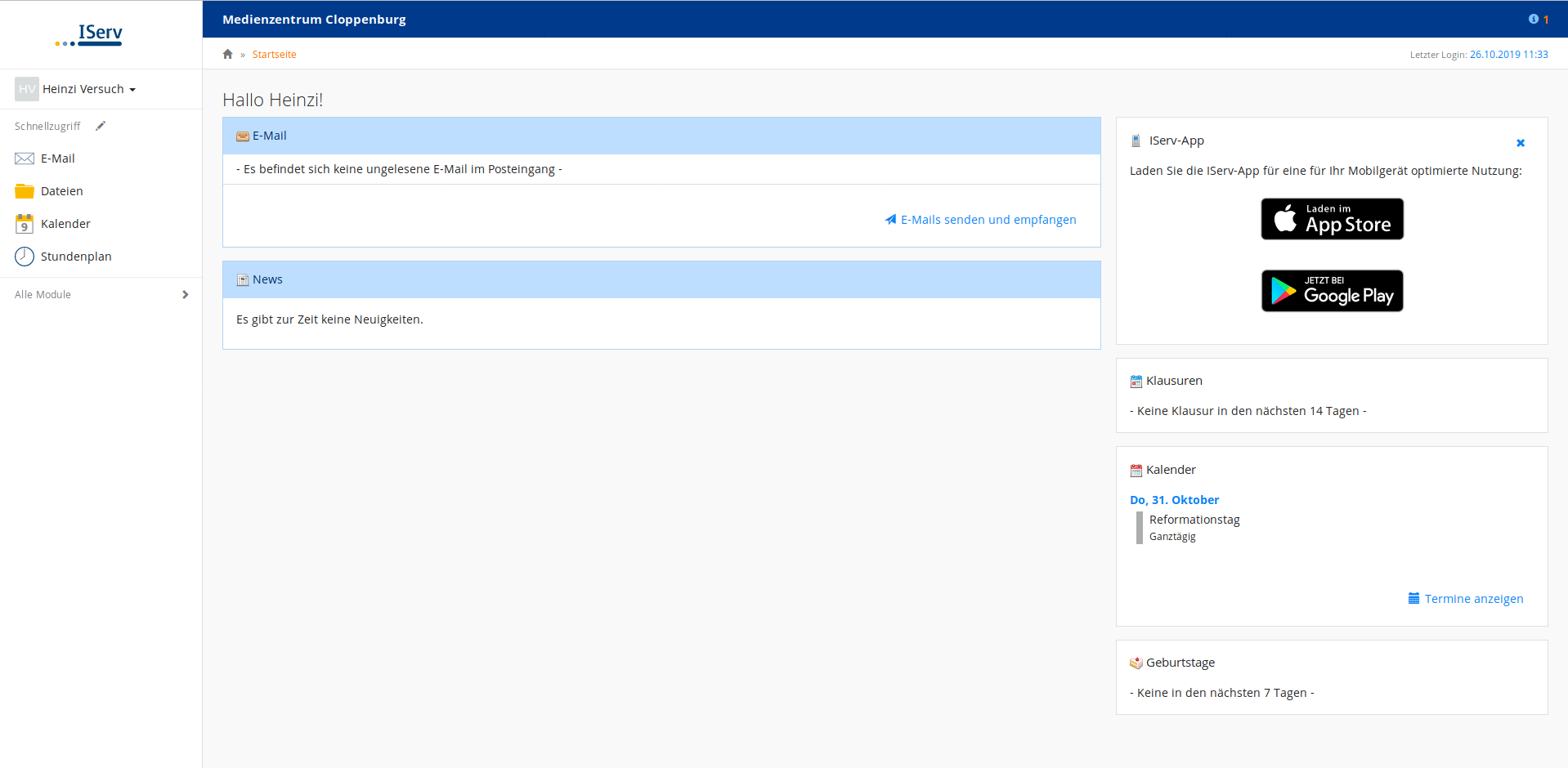
Task: Click the pencil icon to edit Schnellzugriff
Action: 101,126
